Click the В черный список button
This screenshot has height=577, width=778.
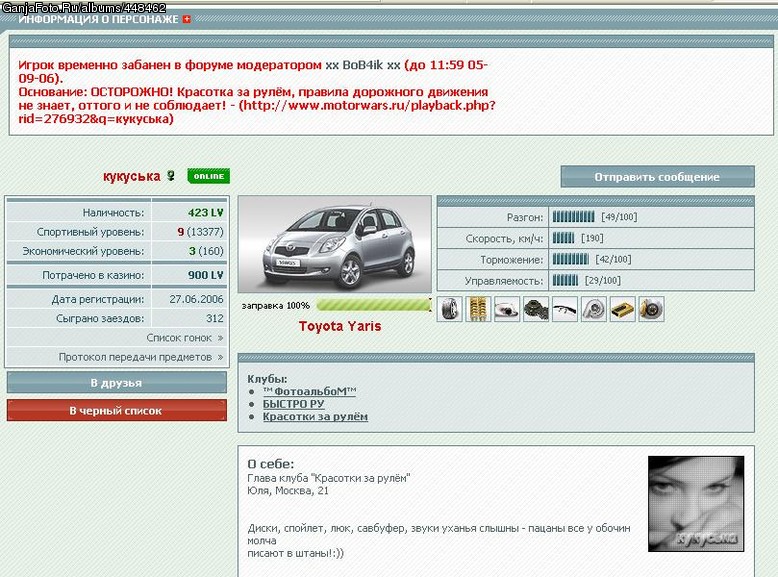tap(117, 410)
